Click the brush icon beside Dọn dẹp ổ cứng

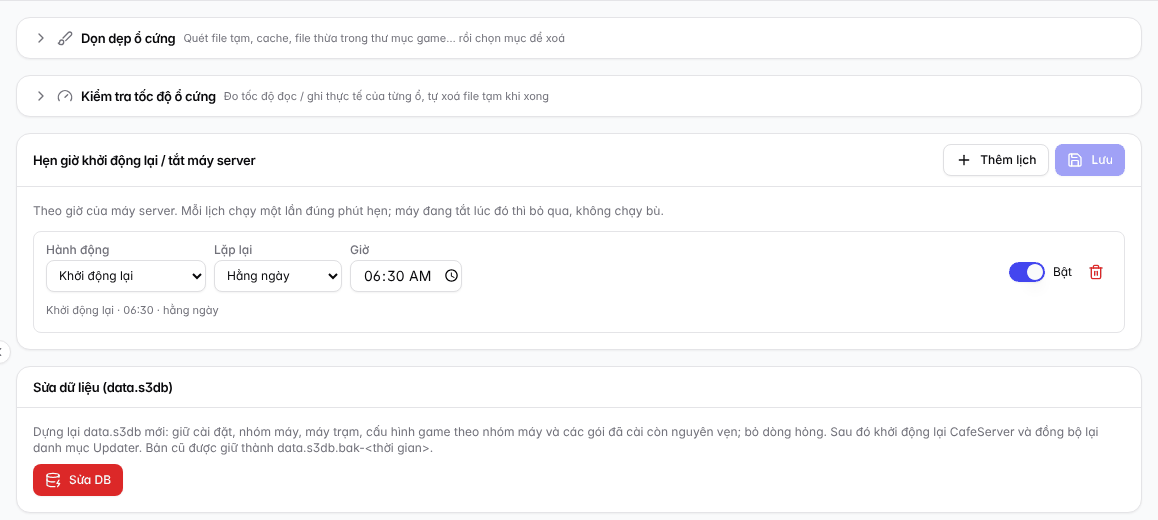65,38
